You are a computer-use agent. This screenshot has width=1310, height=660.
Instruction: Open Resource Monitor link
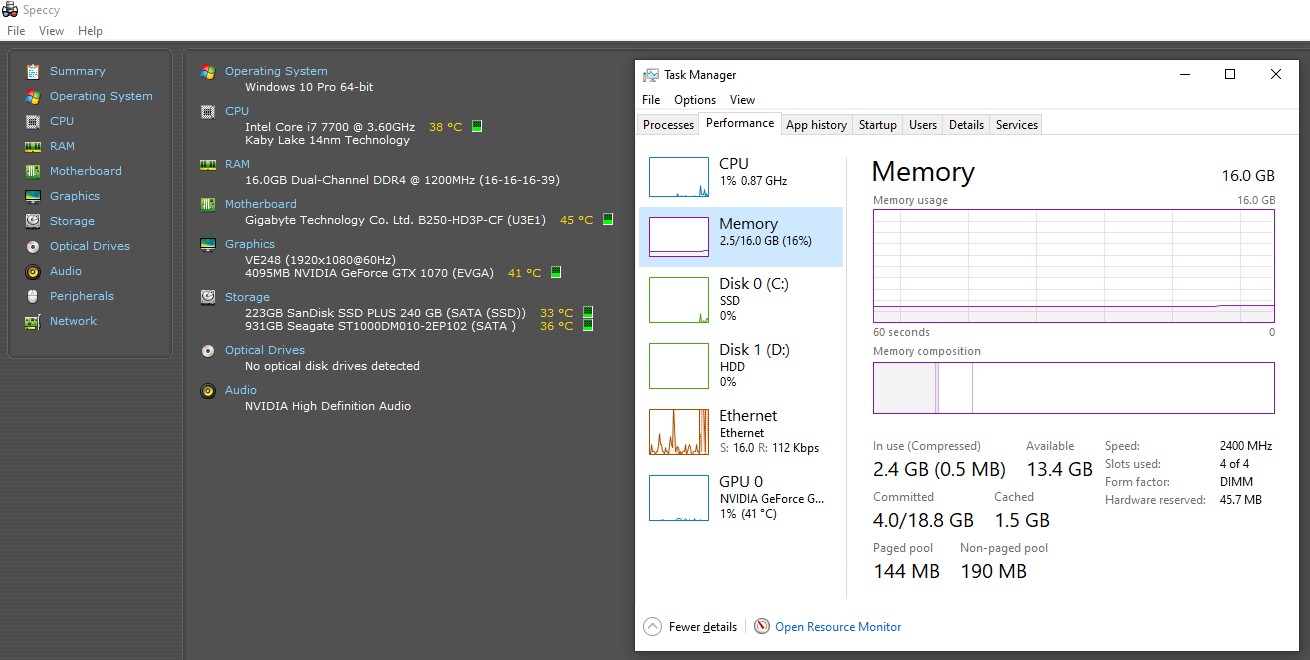pos(838,627)
